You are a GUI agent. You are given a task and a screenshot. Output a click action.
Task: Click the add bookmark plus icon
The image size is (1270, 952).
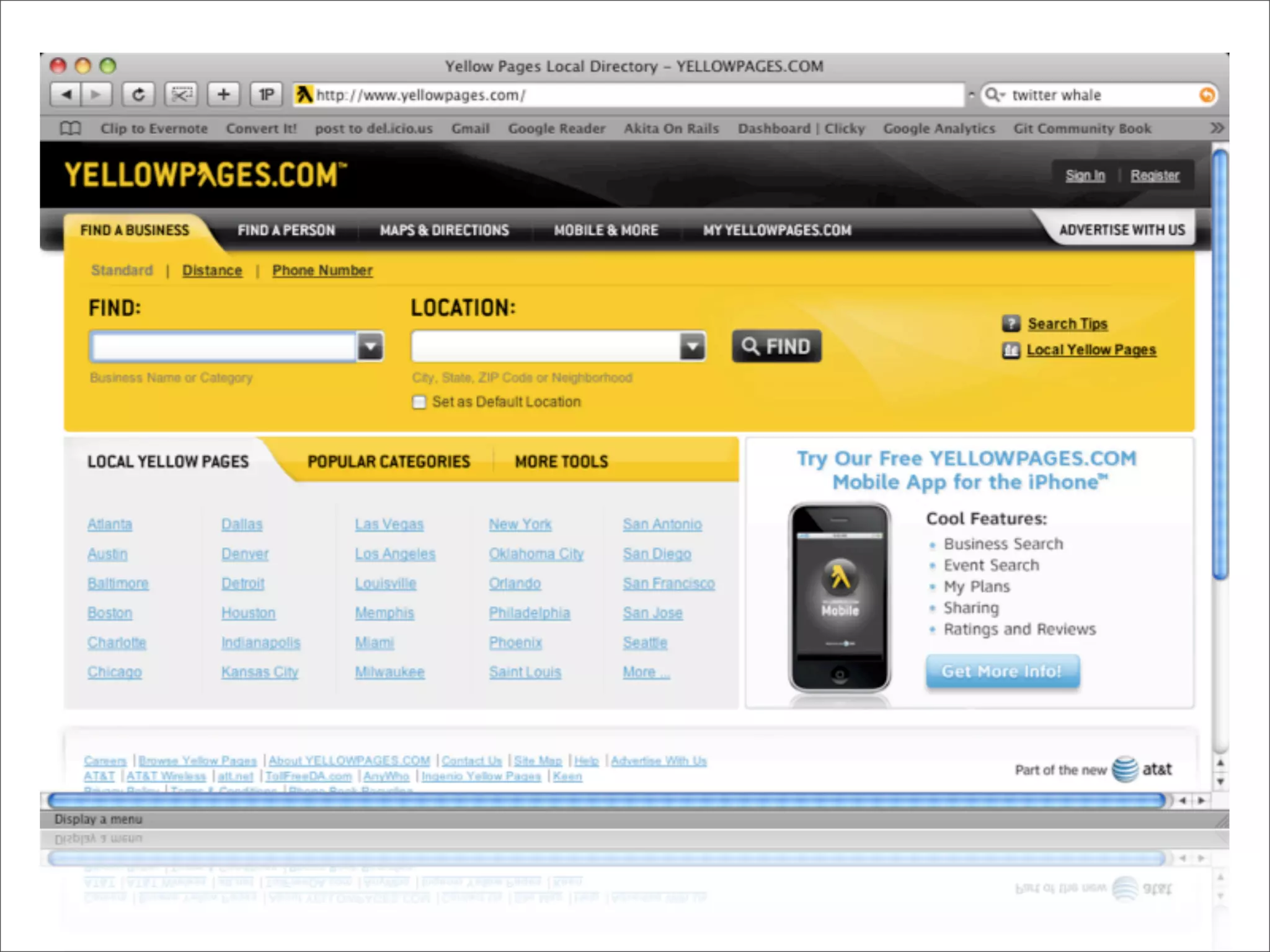(223, 95)
